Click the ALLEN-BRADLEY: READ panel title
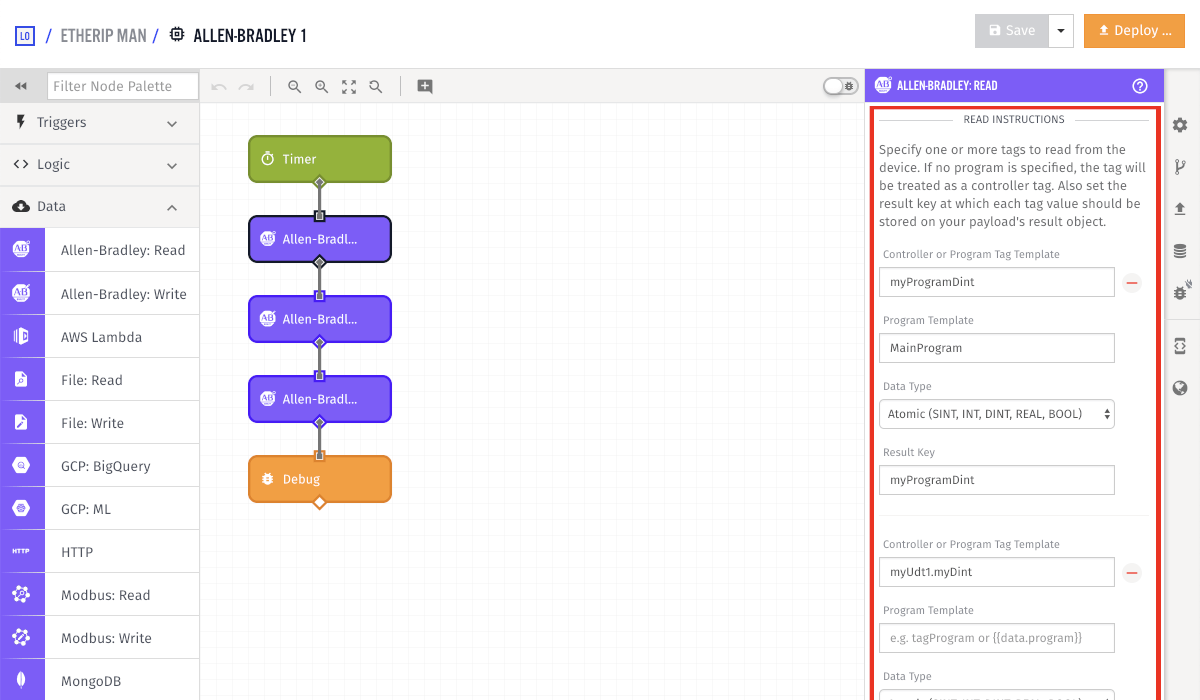 pyautogui.click(x=947, y=86)
